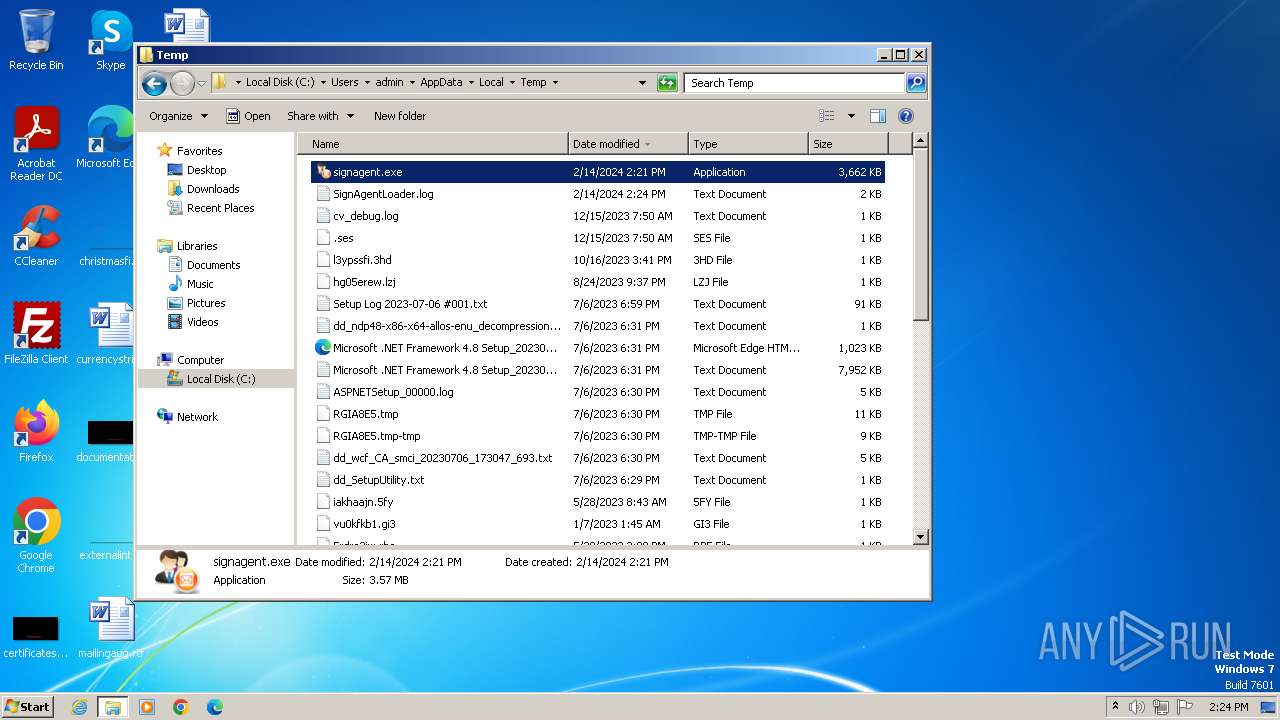Change view using the views icon
Viewport: 1280px width, 720px height.
[x=827, y=116]
